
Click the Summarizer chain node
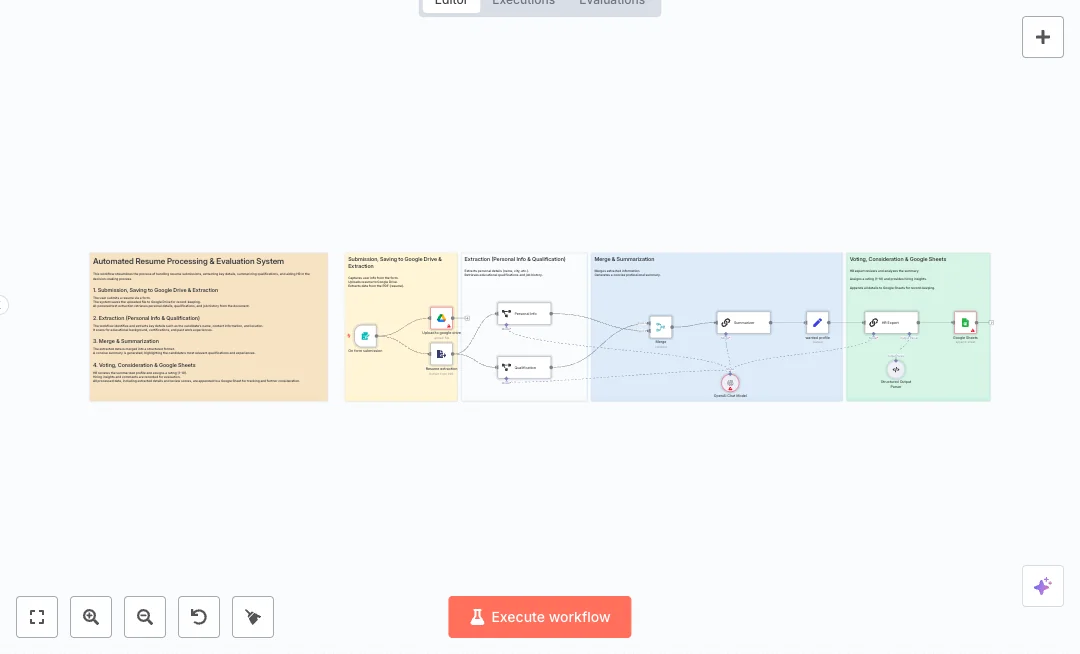(743, 322)
